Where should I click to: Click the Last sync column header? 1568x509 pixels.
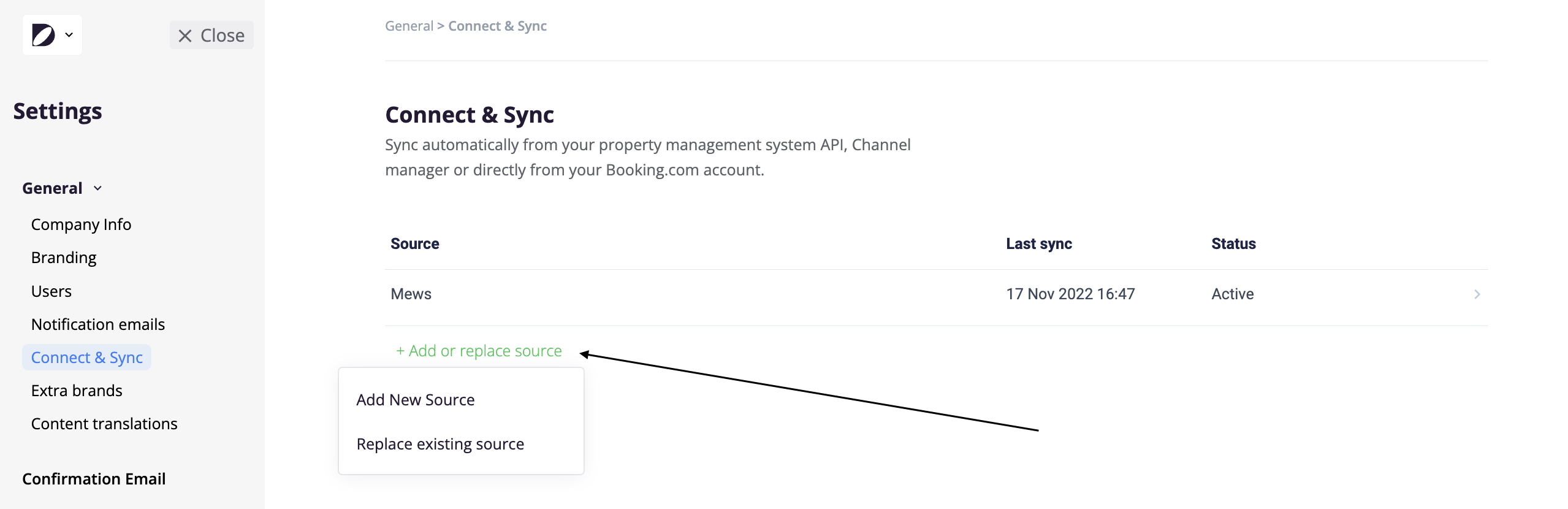click(1039, 244)
